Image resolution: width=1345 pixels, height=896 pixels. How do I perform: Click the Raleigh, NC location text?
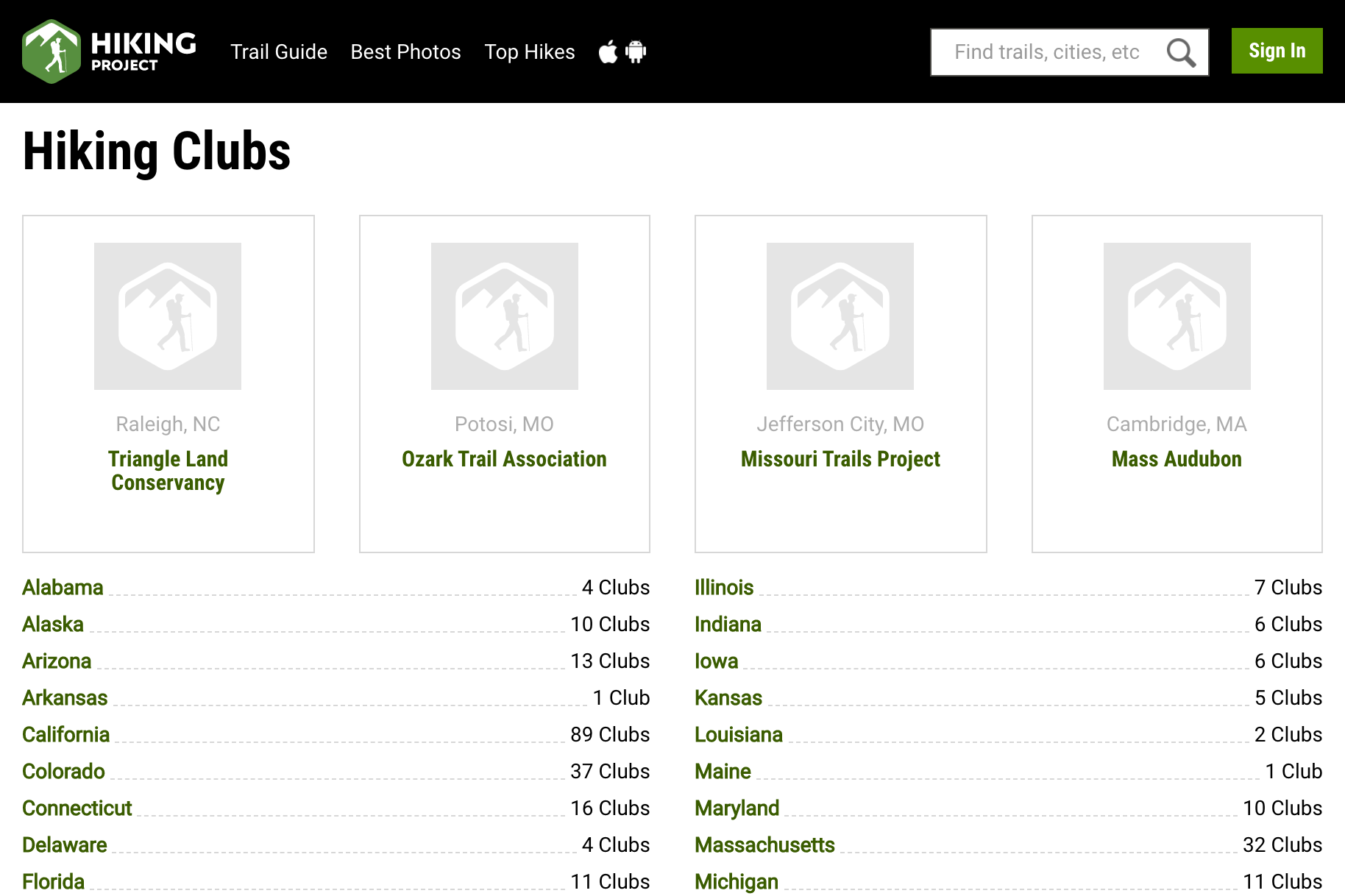pyautogui.click(x=168, y=424)
